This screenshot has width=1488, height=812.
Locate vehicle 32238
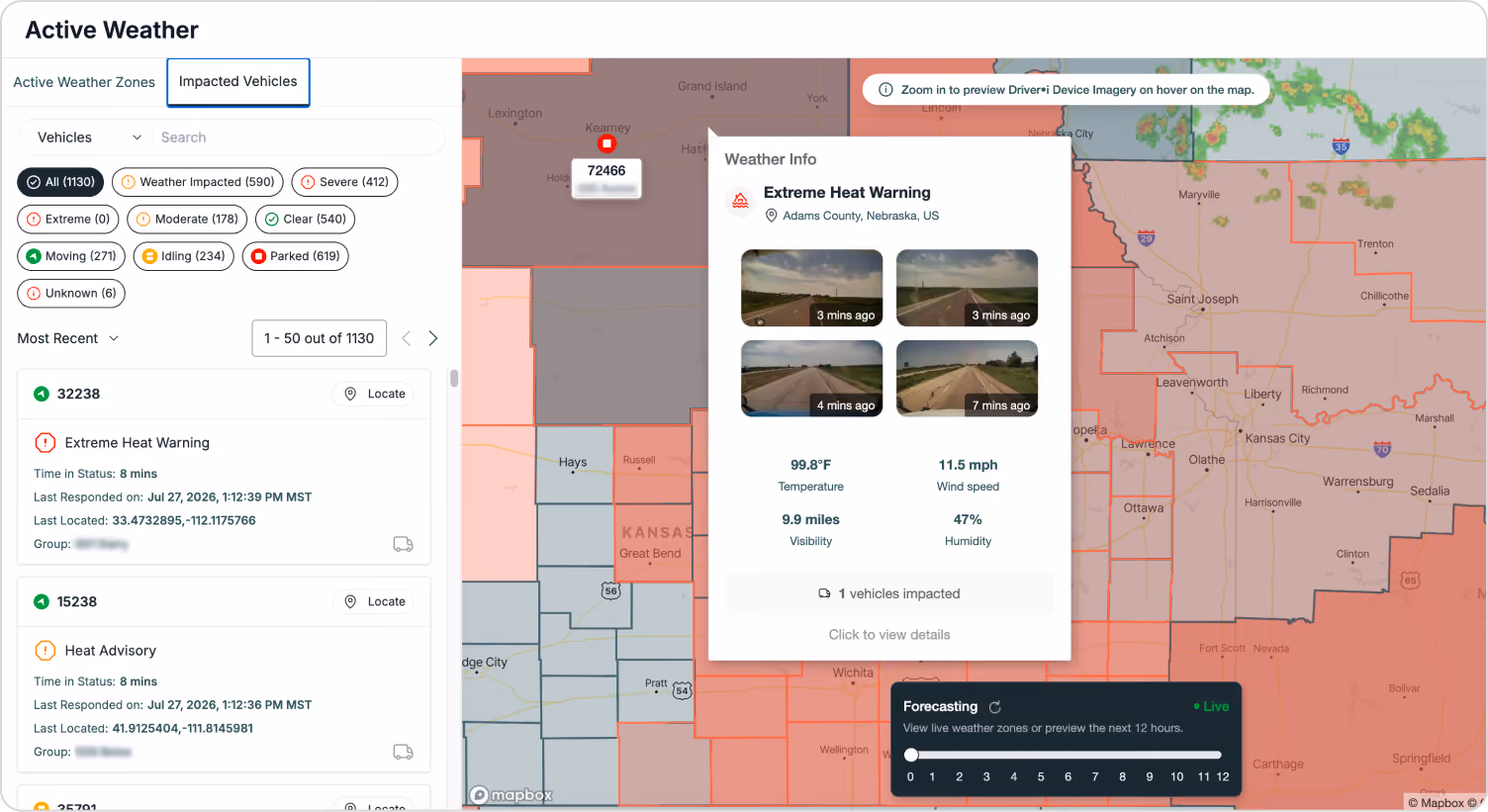point(375,394)
